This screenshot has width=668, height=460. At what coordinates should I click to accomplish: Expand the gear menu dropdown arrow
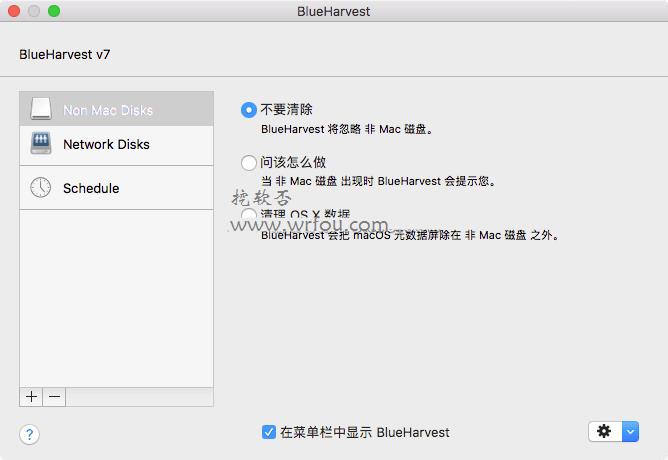click(631, 431)
